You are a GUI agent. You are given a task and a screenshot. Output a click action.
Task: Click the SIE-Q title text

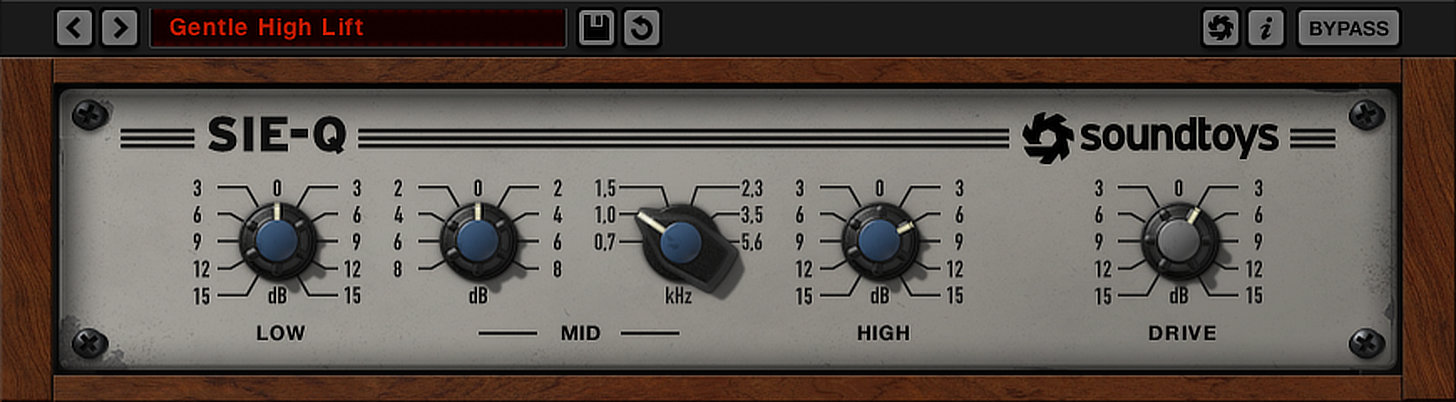coord(277,136)
